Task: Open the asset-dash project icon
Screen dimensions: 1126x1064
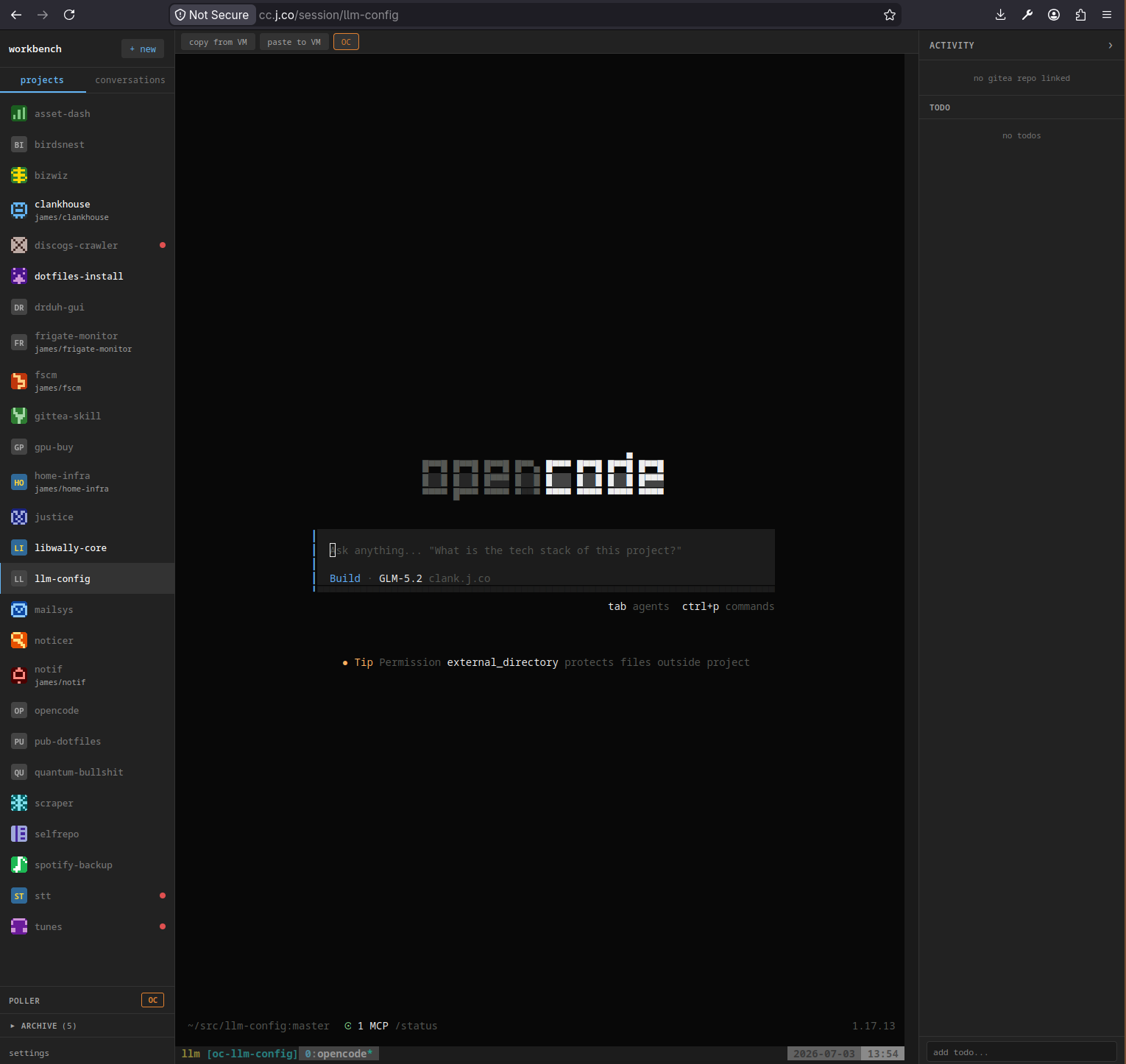Action: tap(19, 113)
